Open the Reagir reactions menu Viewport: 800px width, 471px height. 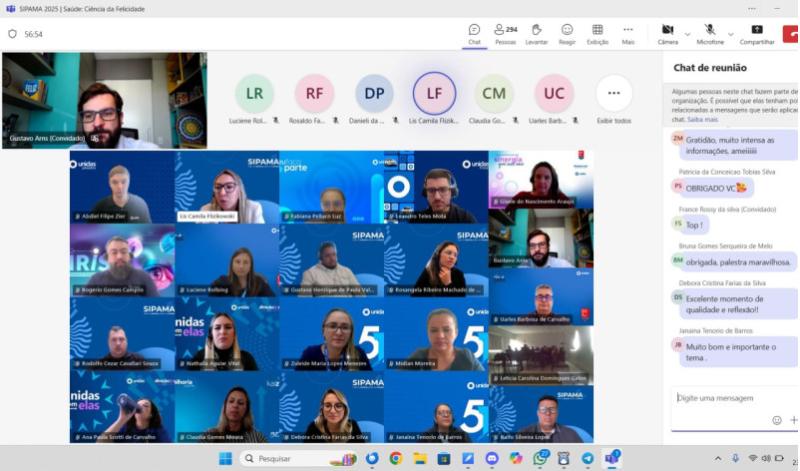(567, 35)
